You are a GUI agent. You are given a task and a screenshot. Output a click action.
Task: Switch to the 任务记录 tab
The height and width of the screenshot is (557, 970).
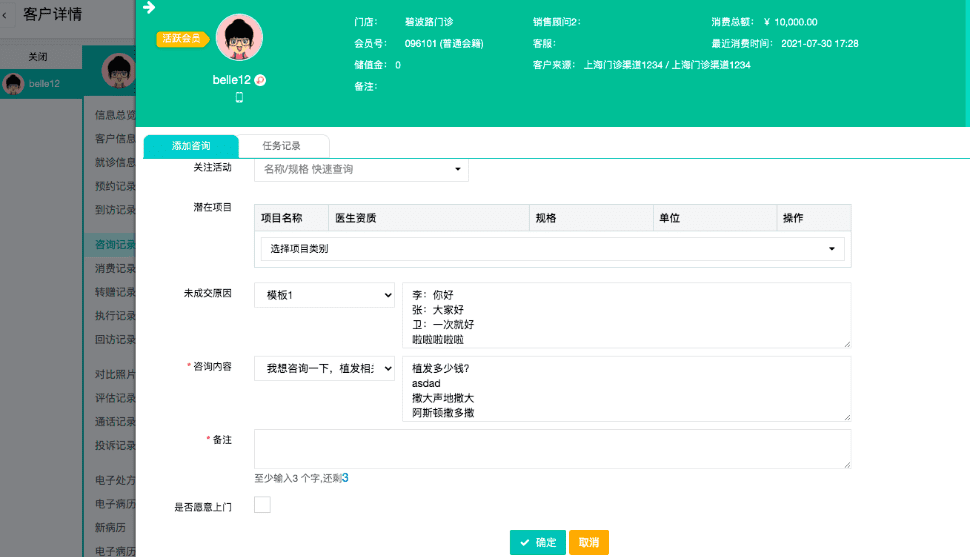coord(281,146)
